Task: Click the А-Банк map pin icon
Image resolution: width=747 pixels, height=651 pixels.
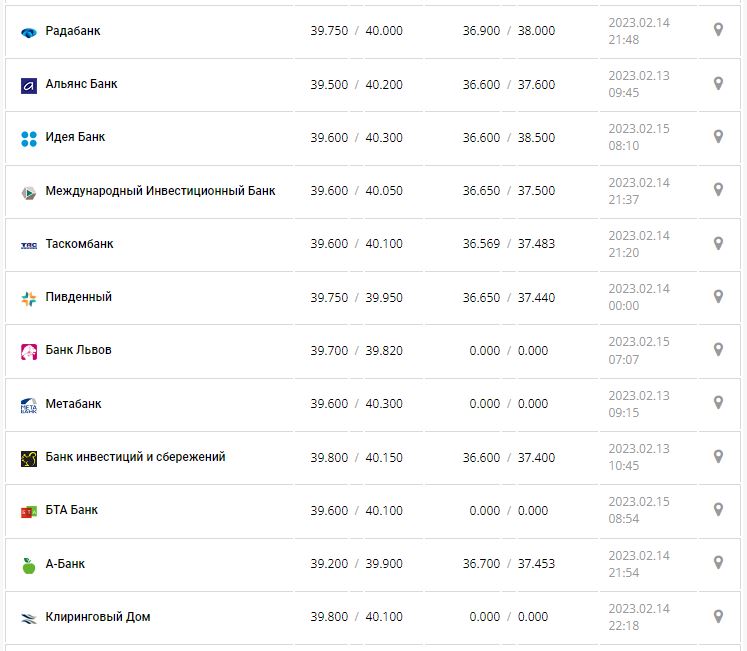Action: [x=718, y=563]
